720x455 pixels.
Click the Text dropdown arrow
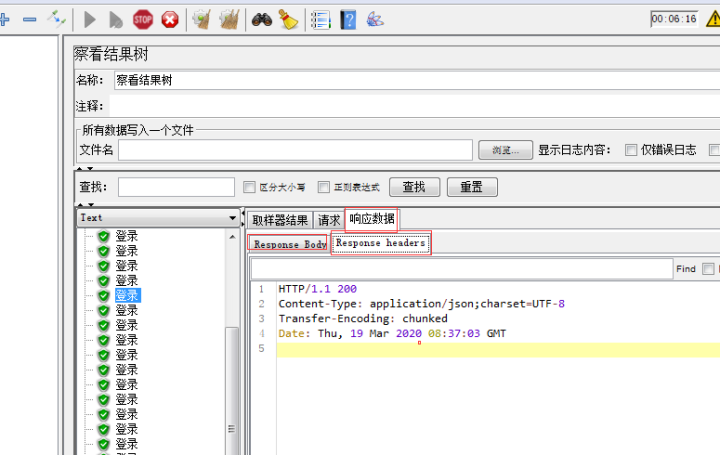pos(232,218)
